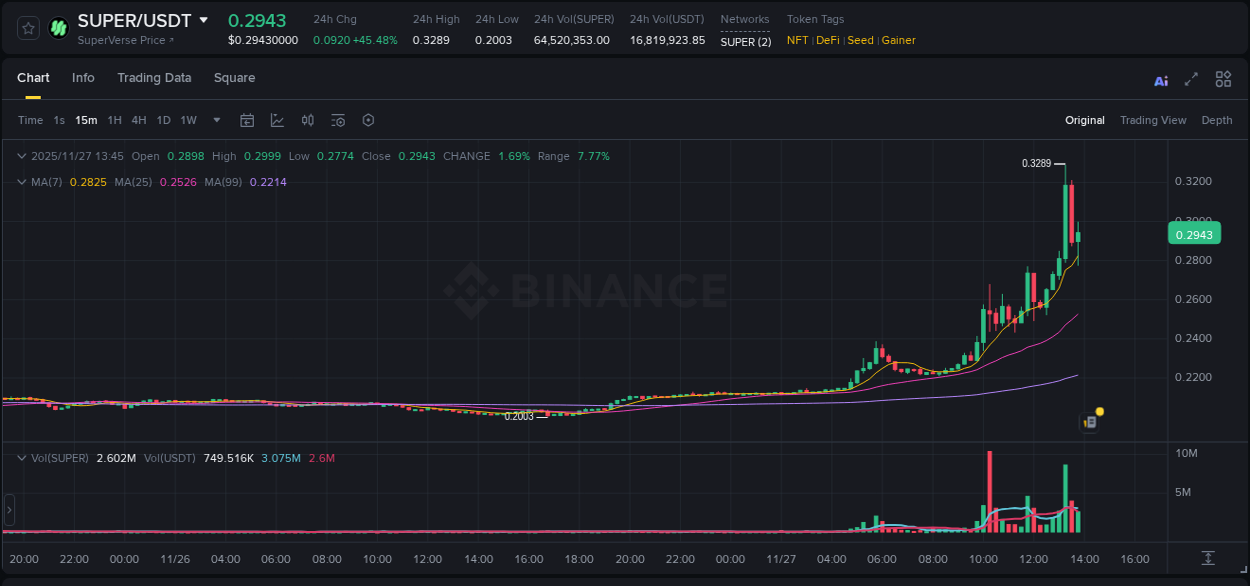Screen dimensions: 1250x586
Task: Open the chart settings hexagon icon
Action: [x=368, y=120]
